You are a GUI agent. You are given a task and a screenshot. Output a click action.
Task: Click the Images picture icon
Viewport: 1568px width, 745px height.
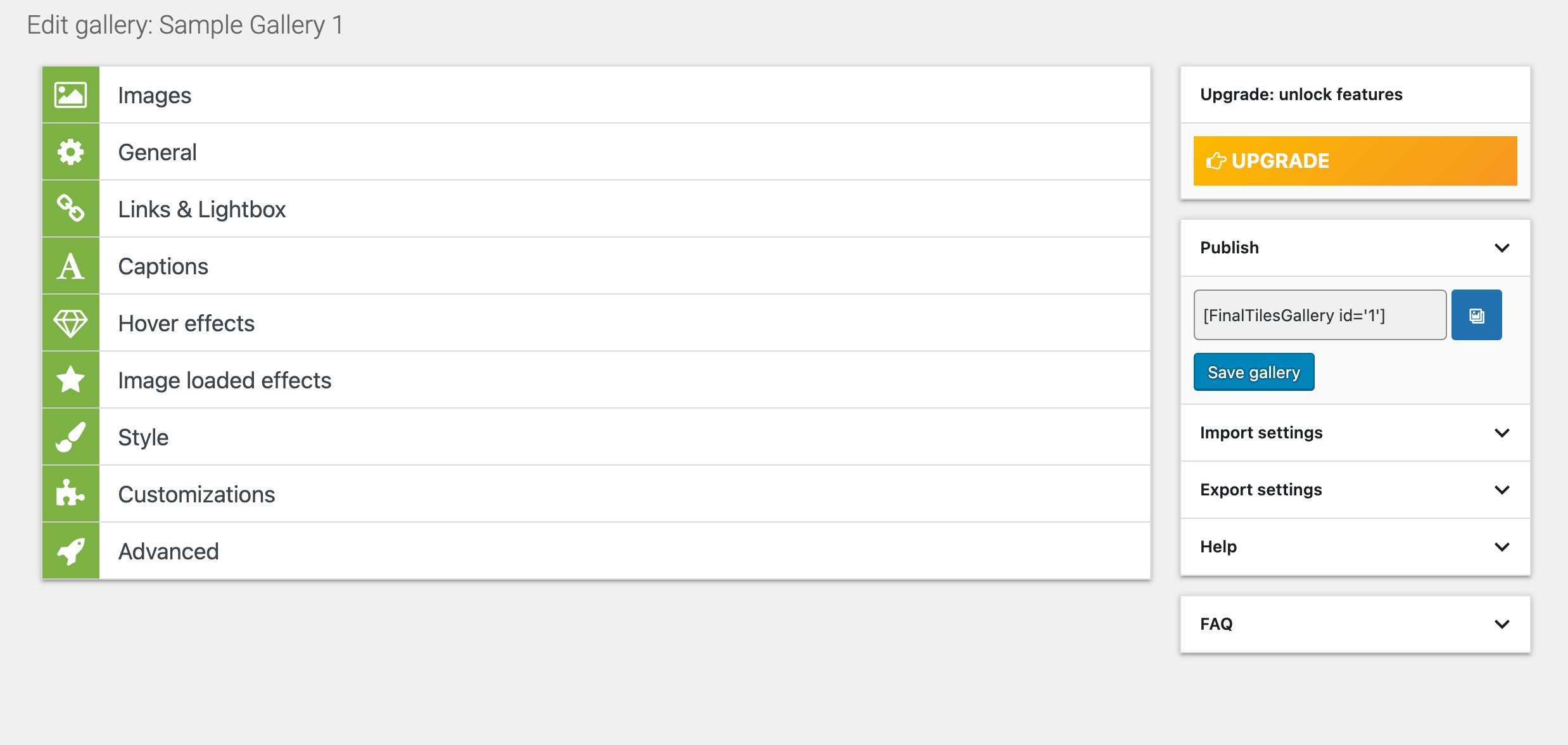(x=70, y=95)
